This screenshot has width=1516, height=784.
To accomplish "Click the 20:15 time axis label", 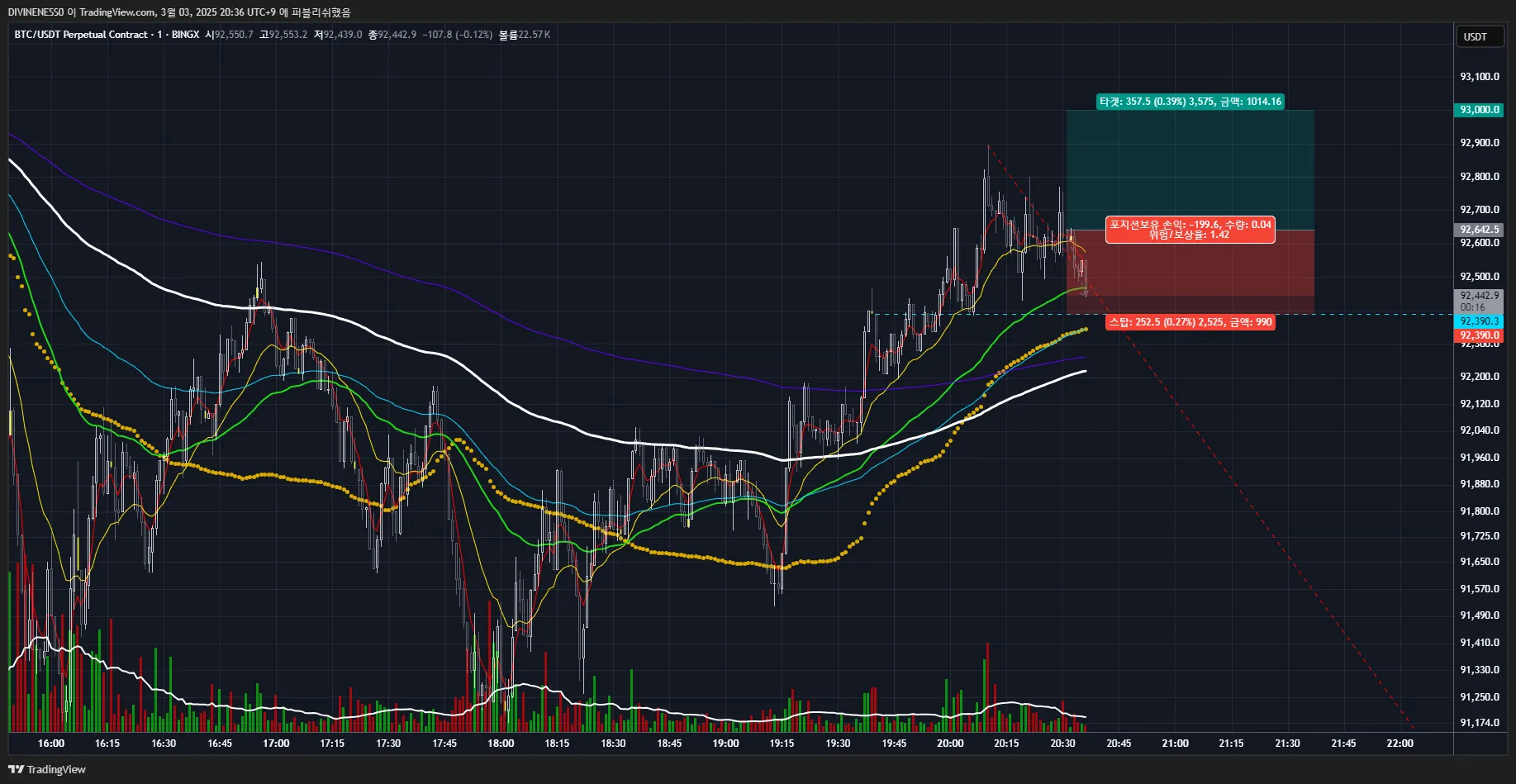I will (1006, 744).
